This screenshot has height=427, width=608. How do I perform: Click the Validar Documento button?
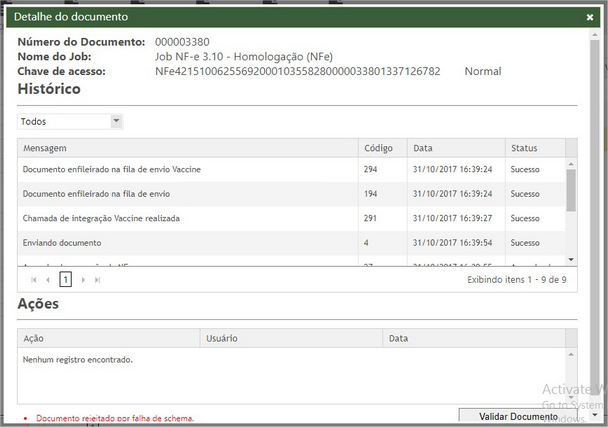coord(518,416)
